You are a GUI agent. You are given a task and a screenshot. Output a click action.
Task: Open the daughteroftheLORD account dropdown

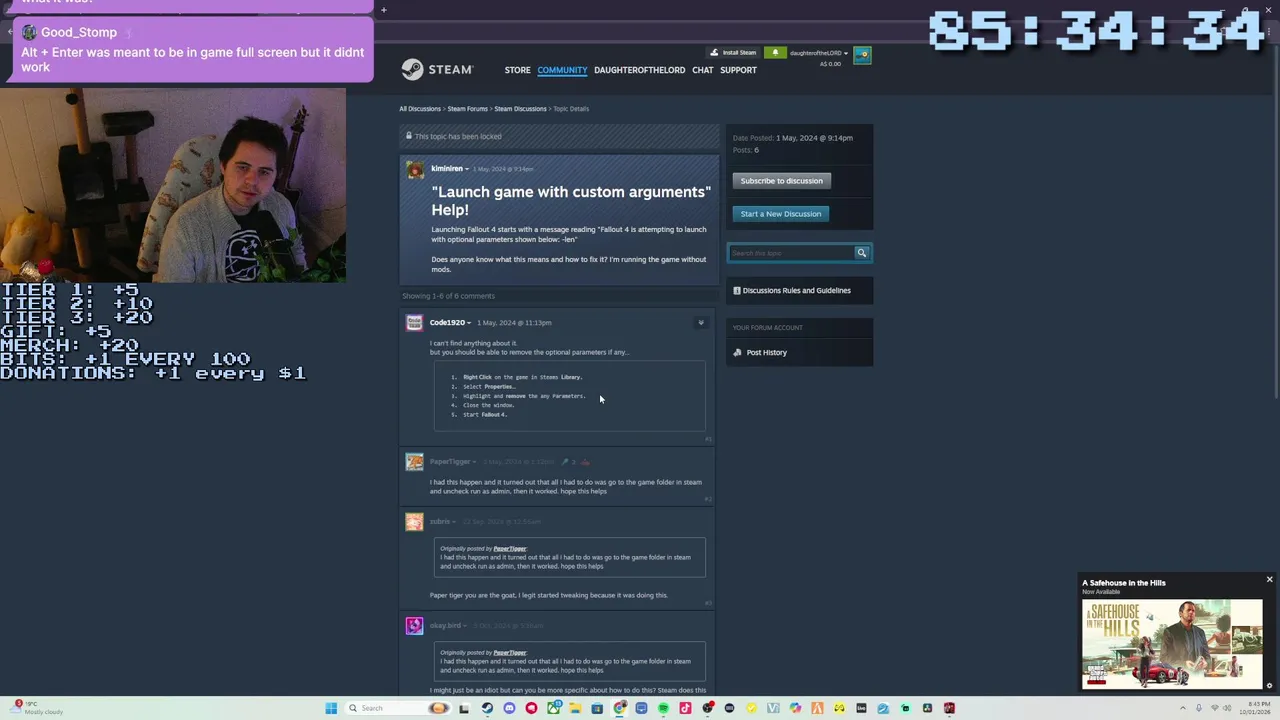[819, 53]
